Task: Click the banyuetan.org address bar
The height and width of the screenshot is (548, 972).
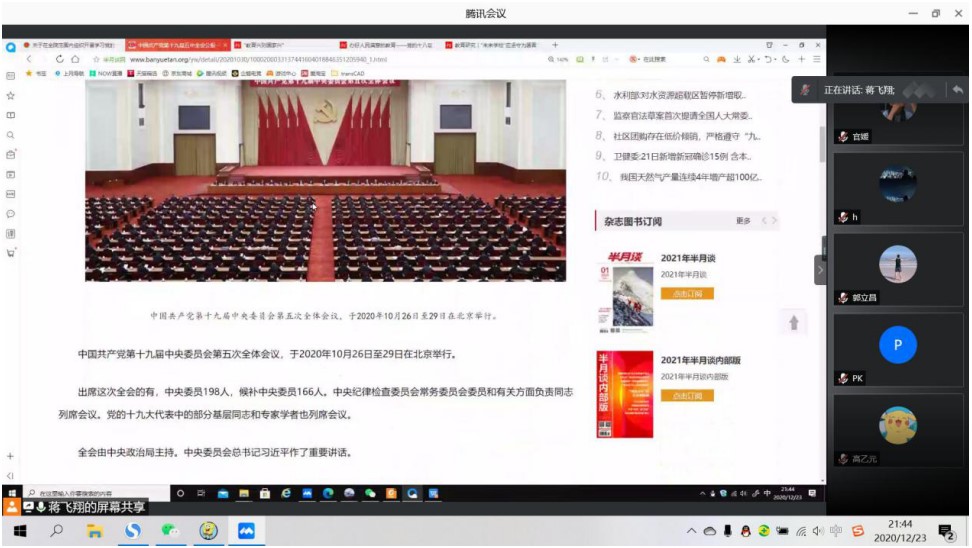Action: coord(258,60)
